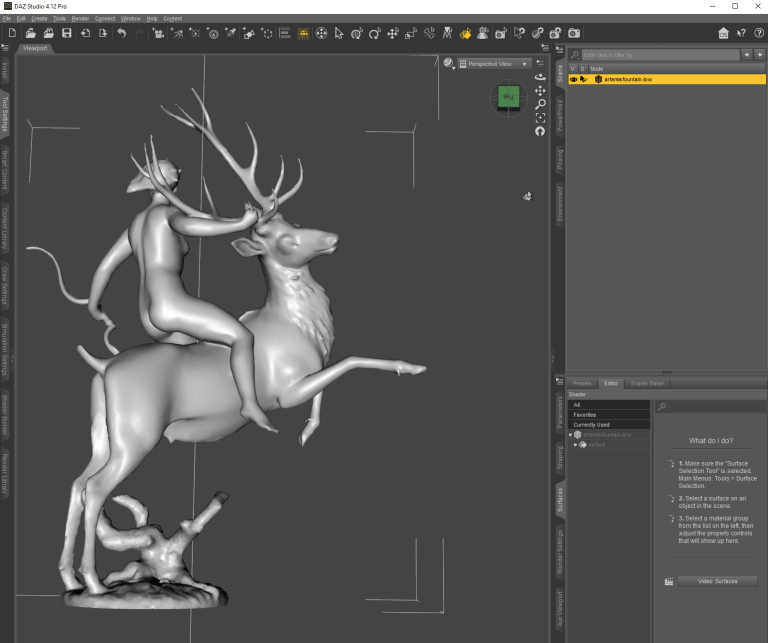This screenshot has width=768, height=643.
Task: Open a file with the open-folder icon
Action: (x=30, y=33)
